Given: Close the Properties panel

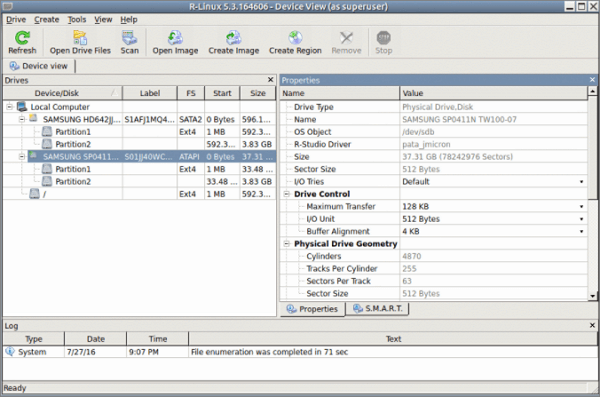Looking at the screenshot, I should coord(592,80).
